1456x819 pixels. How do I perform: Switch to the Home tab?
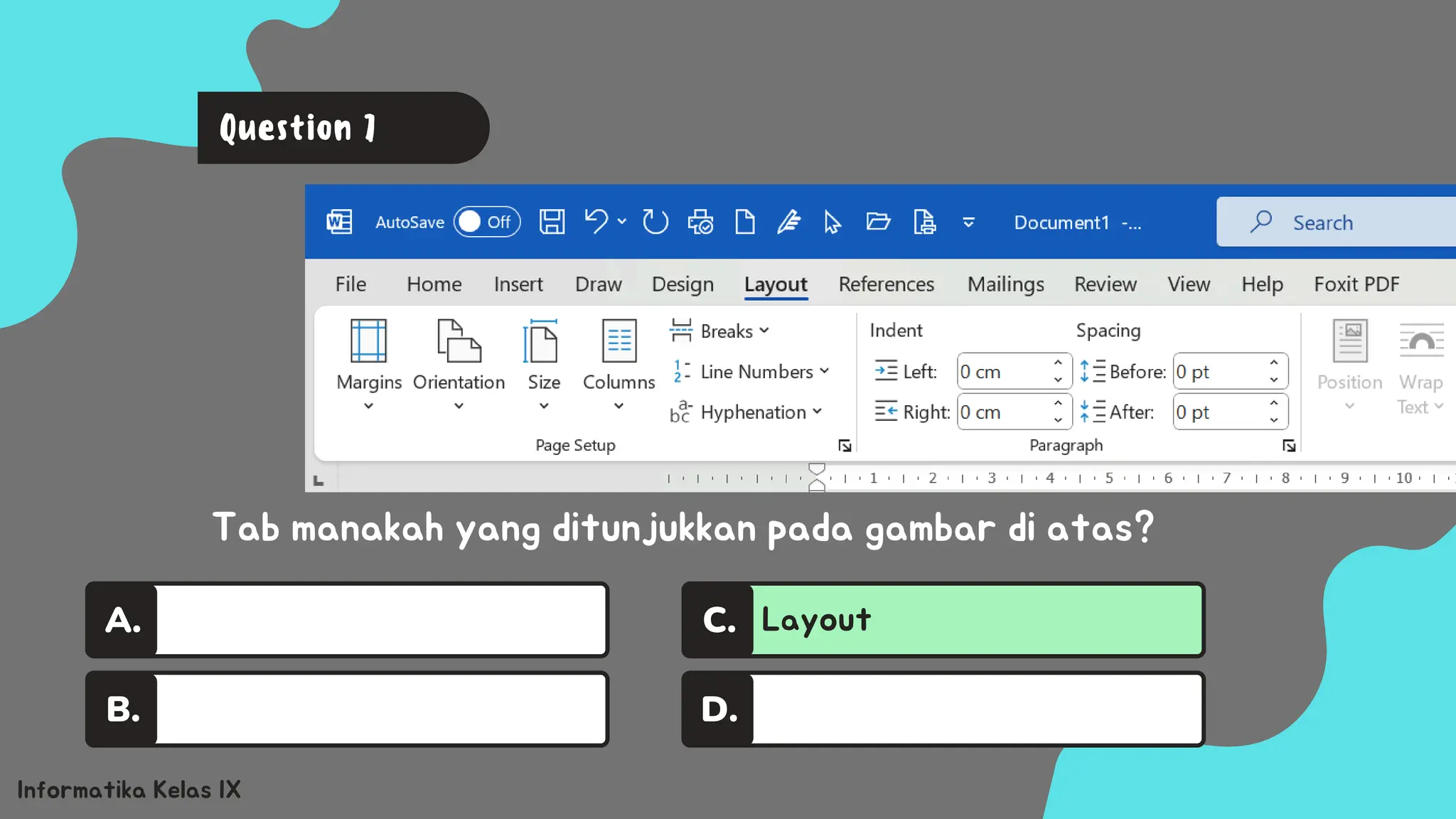(x=434, y=284)
